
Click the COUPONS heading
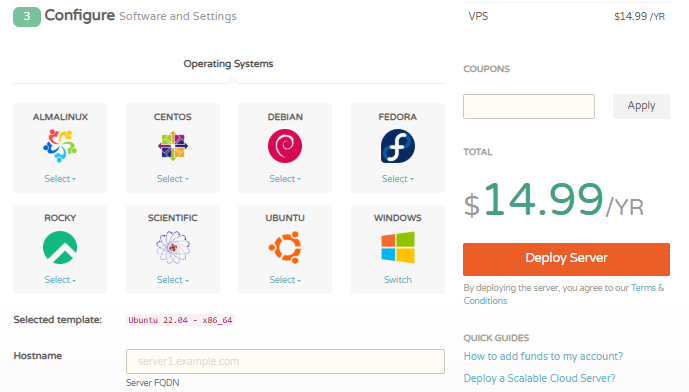click(x=486, y=69)
